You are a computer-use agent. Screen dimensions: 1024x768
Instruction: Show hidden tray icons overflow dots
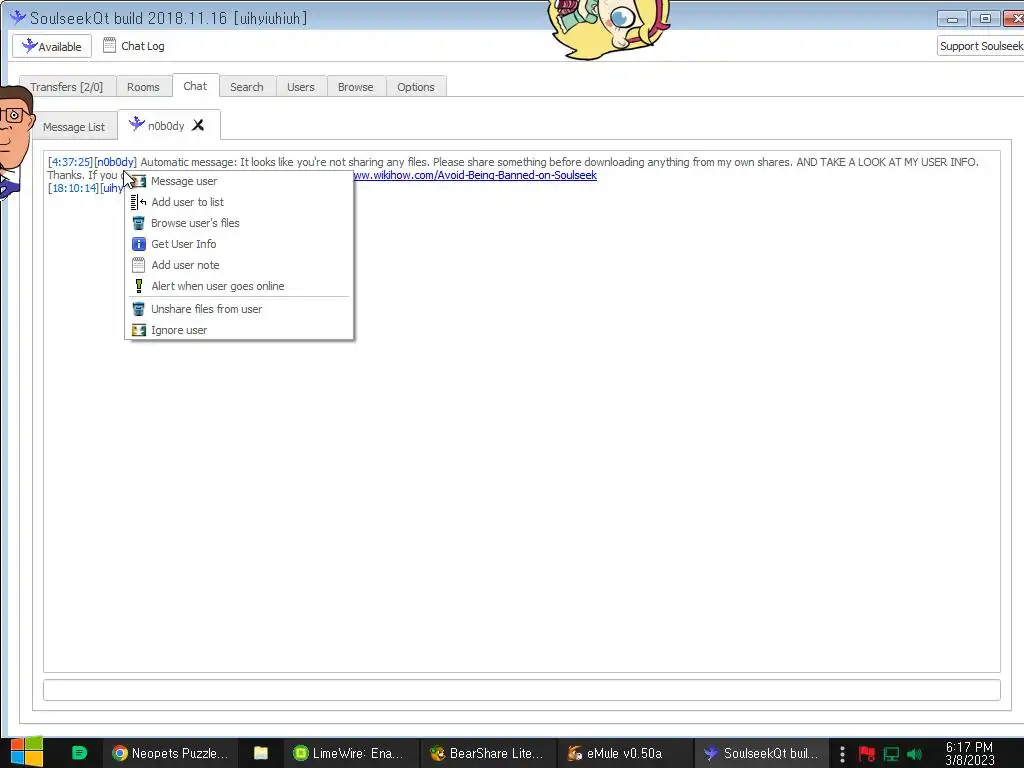[x=842, y=754]
